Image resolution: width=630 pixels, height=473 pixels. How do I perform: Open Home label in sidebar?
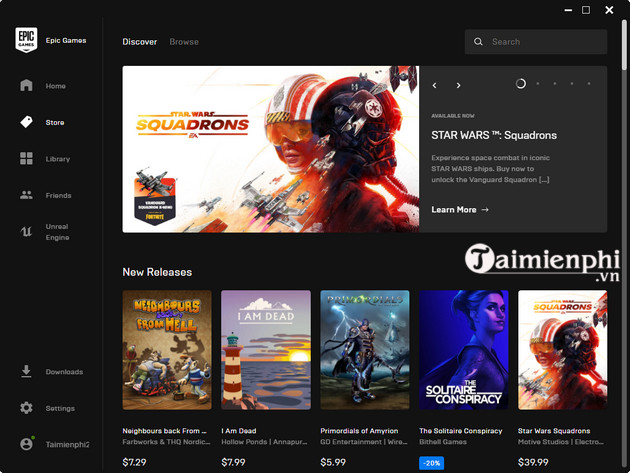pyautogui.click(x=55, y=86)
